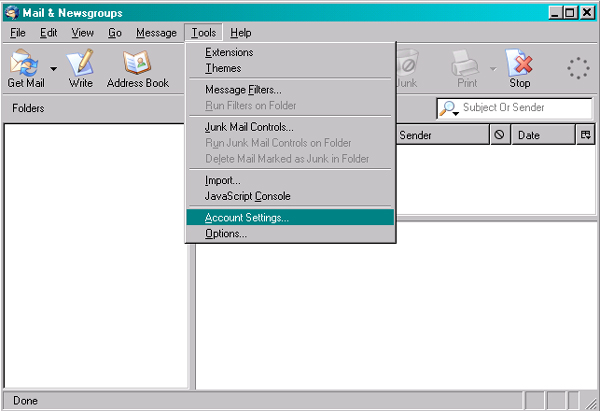This screenshot has width=600, height=411.
Task: Click the Print toolbar icon
Action: tap(466, 65)
